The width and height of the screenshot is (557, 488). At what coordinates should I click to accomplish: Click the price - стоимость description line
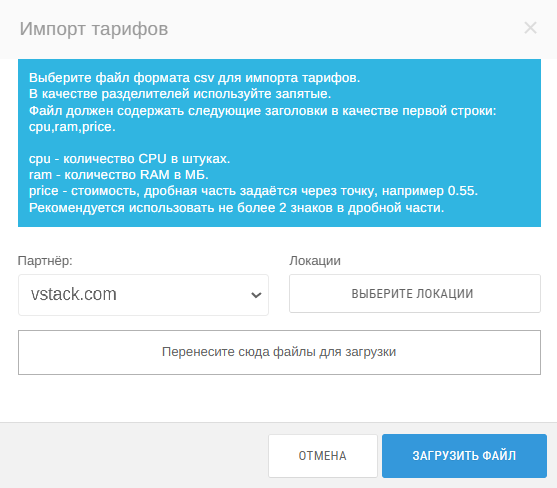click(253, 191)
